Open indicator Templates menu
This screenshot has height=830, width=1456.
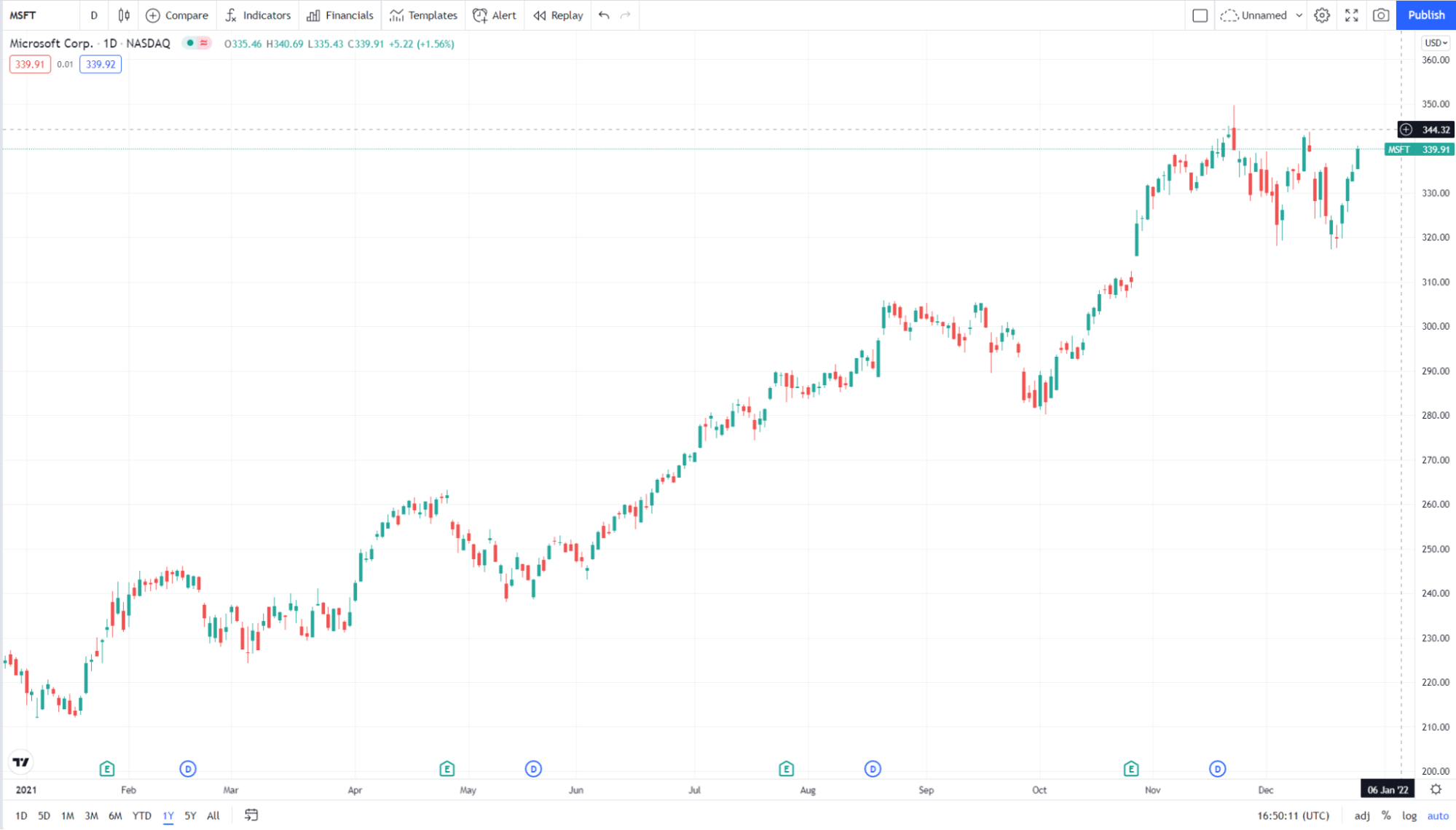423,15
